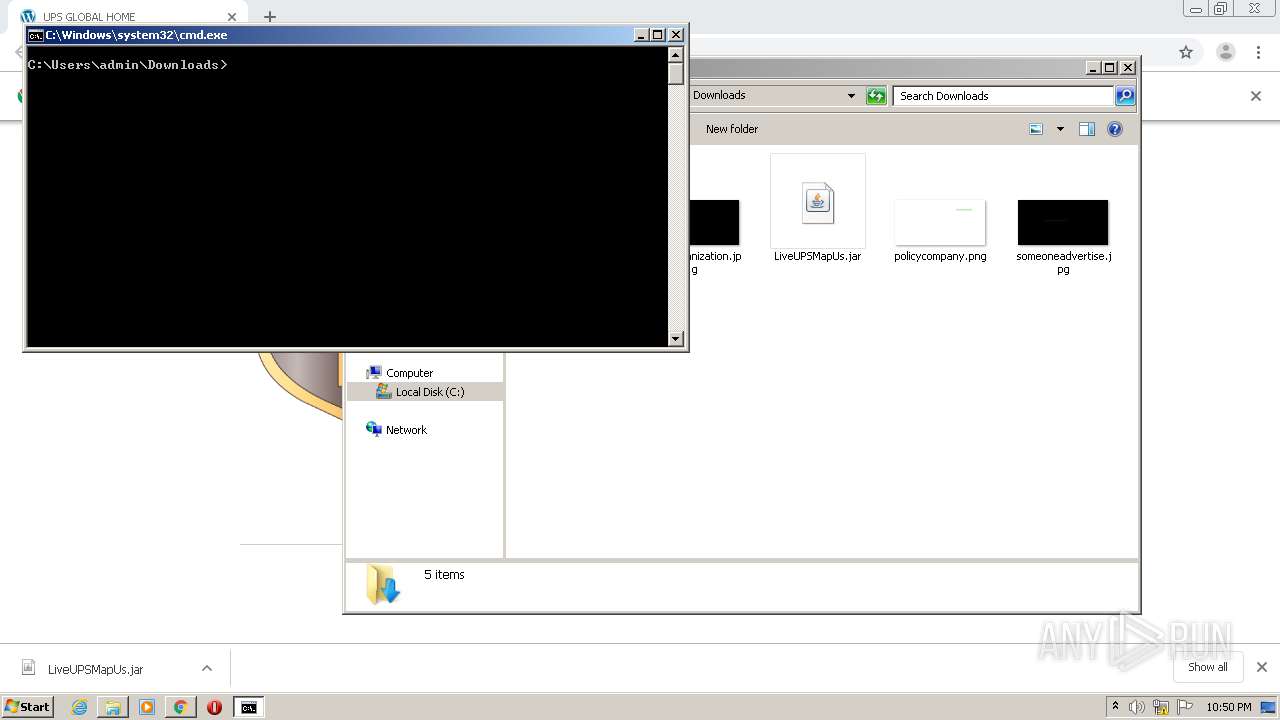
Task: Click the refresh icon in Explorer address bar
Action: pyautogui.click(x=876, y=96)
